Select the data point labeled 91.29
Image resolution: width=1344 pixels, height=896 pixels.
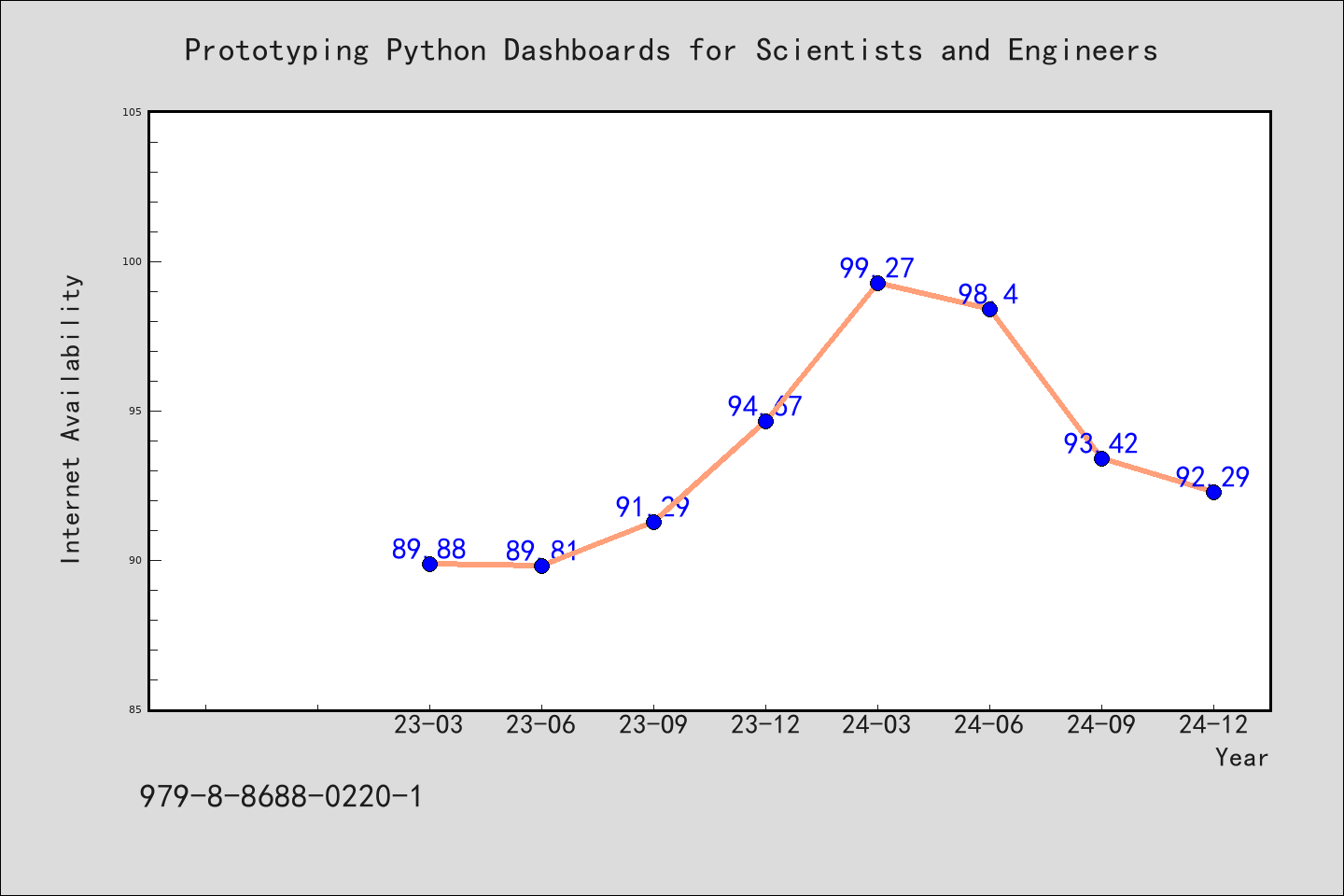pyautogui.click(x=653, y=522)
